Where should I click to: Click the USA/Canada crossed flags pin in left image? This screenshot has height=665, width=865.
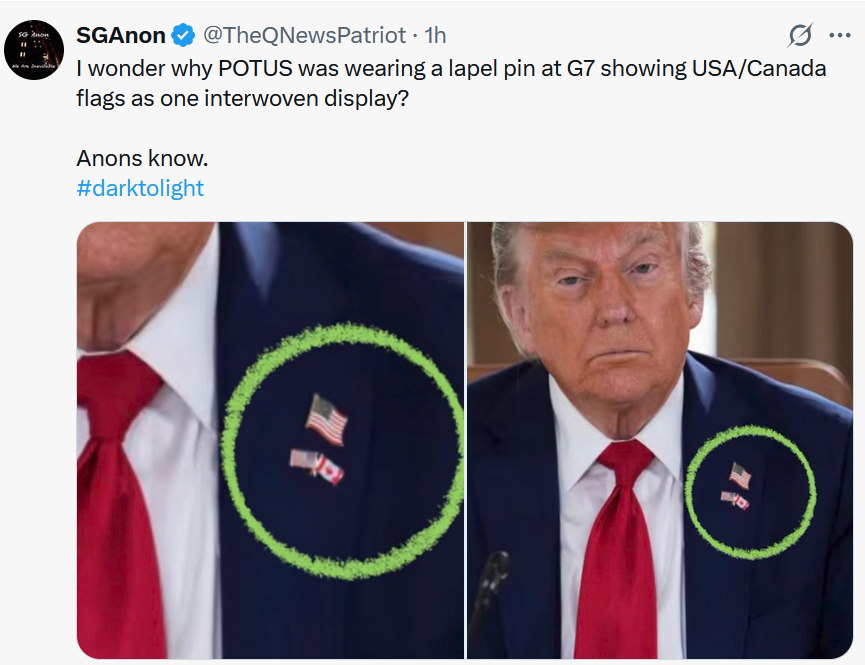317,466
